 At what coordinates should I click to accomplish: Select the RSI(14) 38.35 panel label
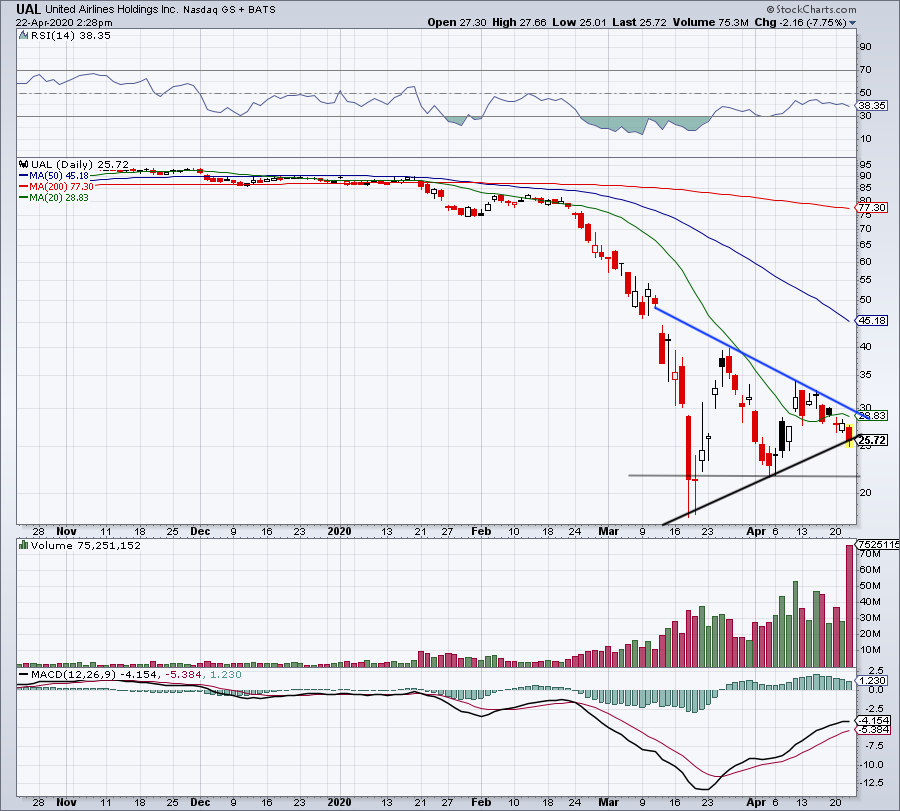71,35
